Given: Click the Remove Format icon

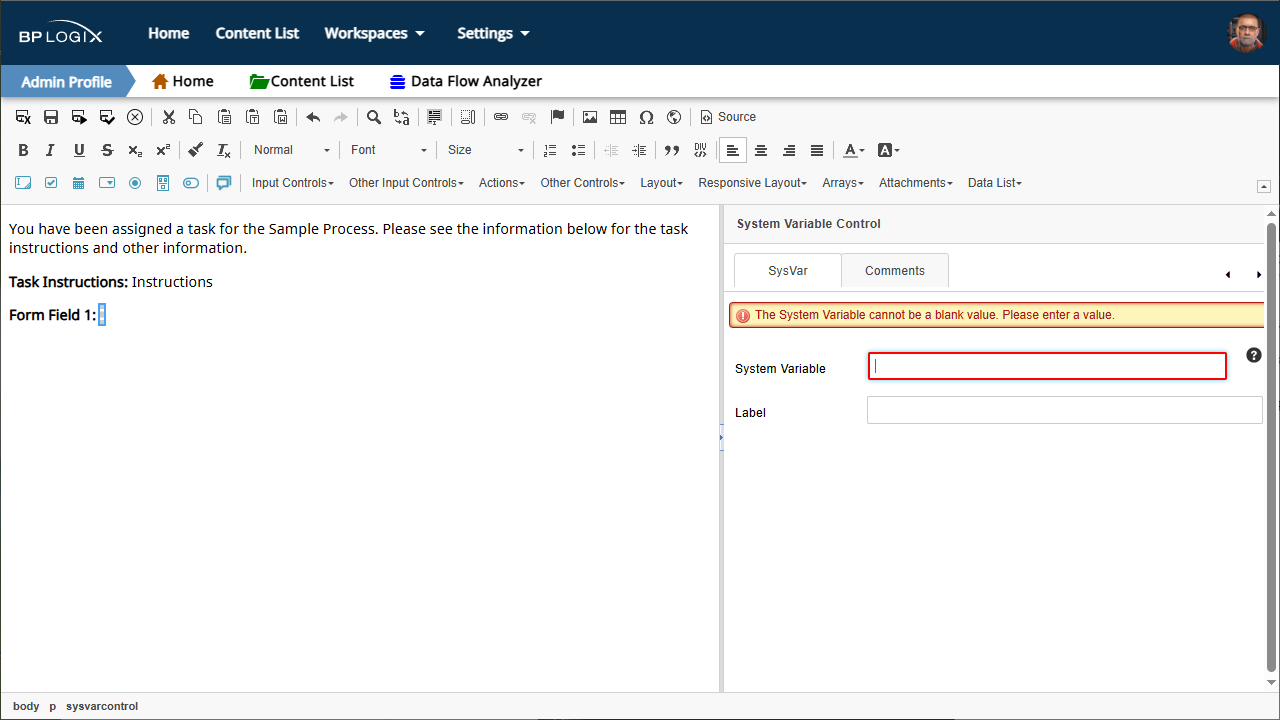Looking at the screenshot, I should tap(224, 150).
